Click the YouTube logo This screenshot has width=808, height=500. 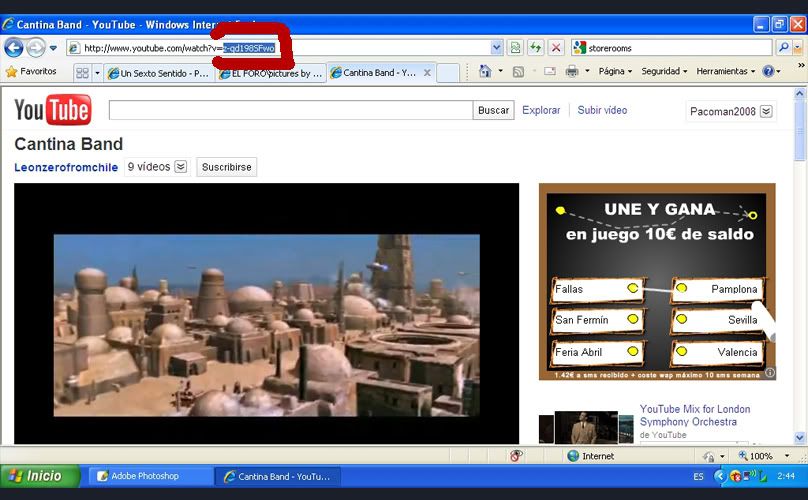[53, 109]
